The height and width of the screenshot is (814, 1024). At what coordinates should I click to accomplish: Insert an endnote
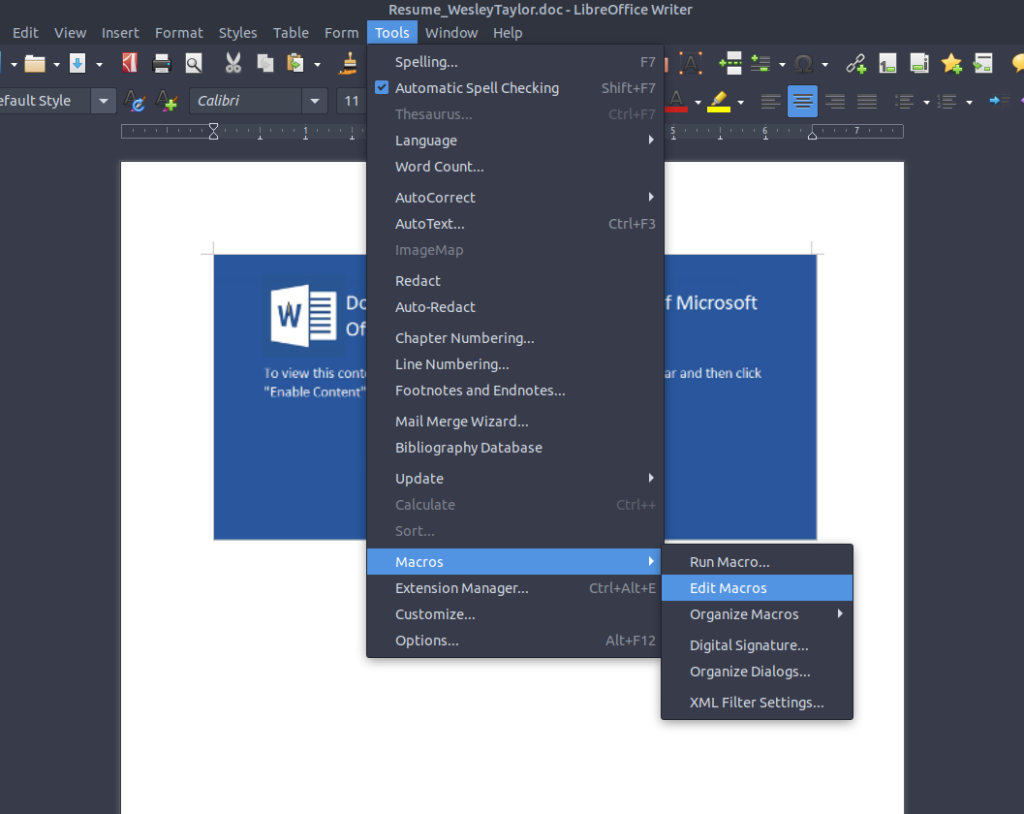click(919, 63)
